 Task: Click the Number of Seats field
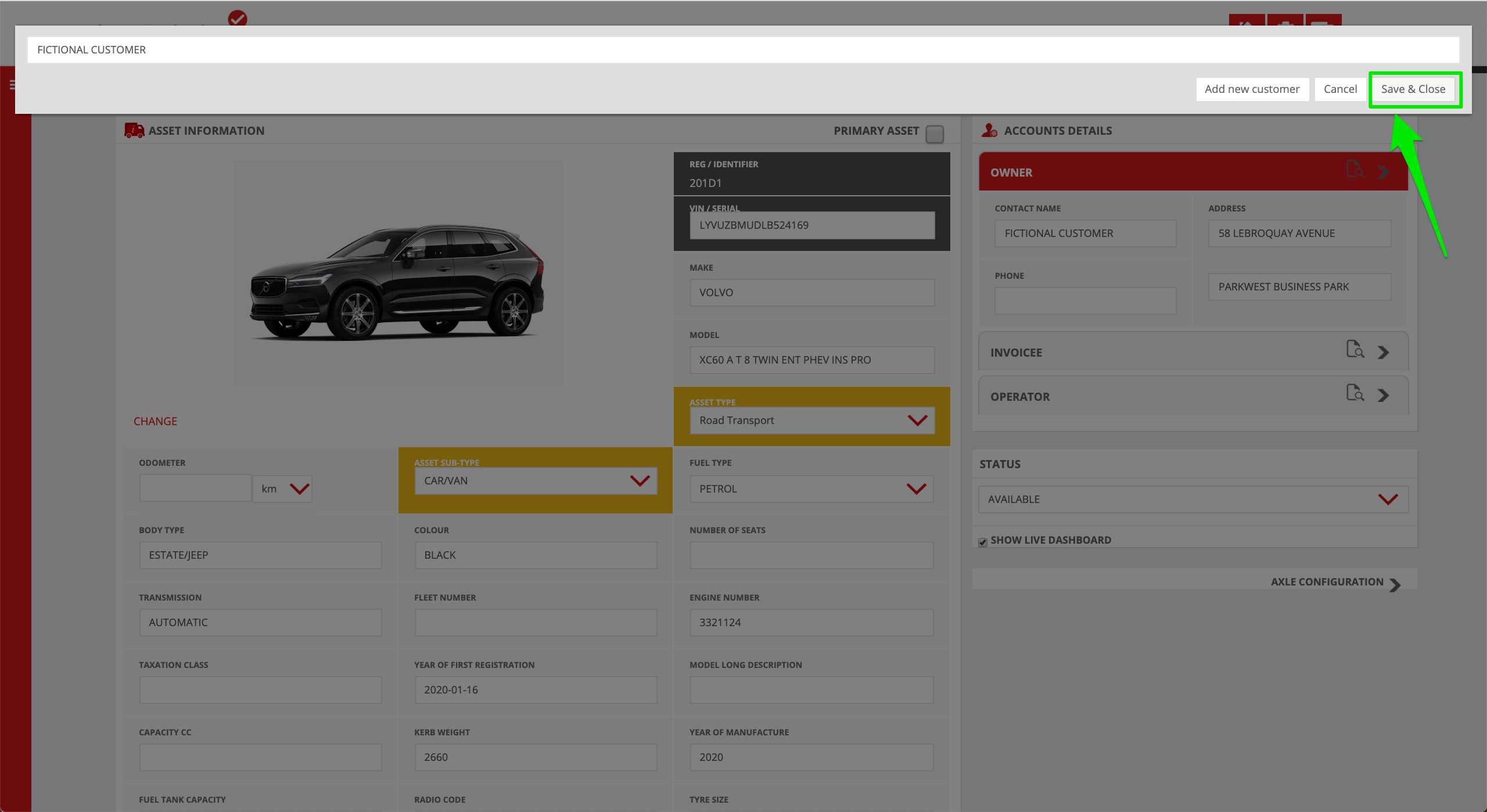[811, 555]
